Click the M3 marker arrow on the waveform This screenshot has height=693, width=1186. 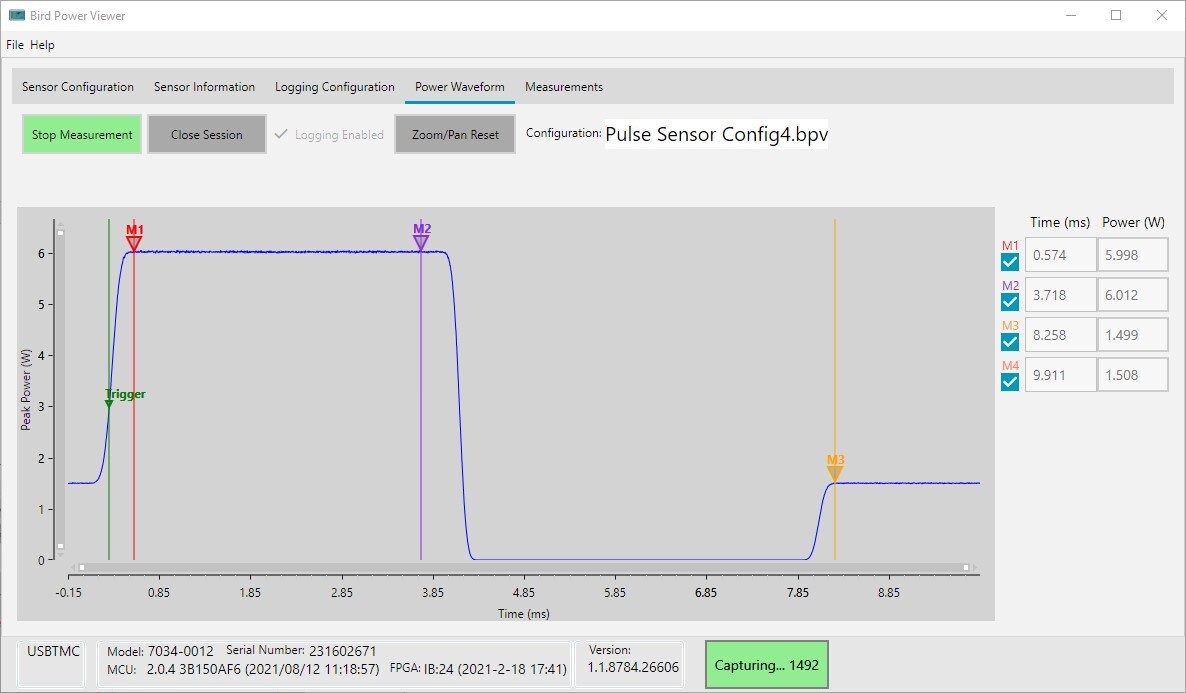[835, 470]
